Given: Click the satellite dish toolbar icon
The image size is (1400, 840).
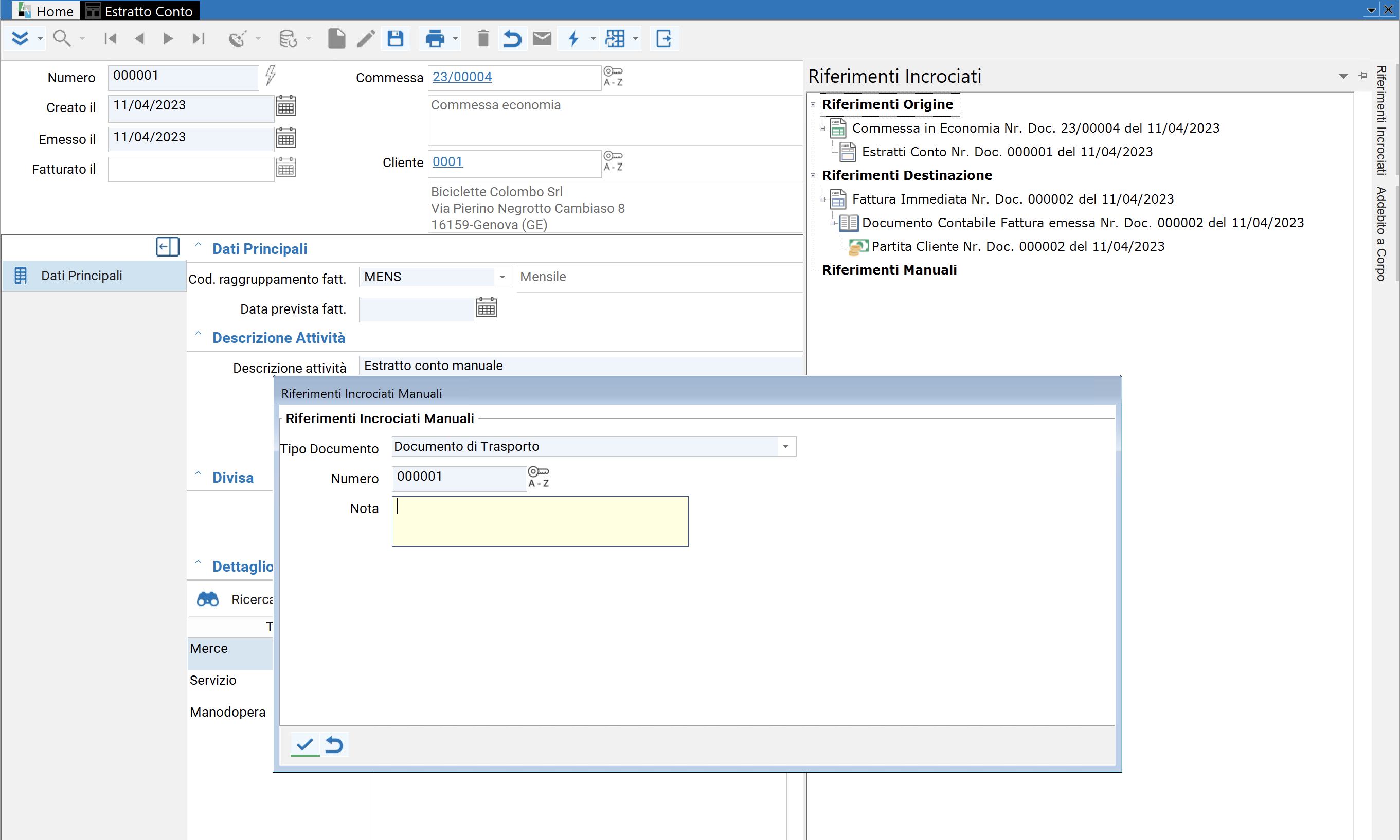Looking at the screenshot, I should click(238, 39).
